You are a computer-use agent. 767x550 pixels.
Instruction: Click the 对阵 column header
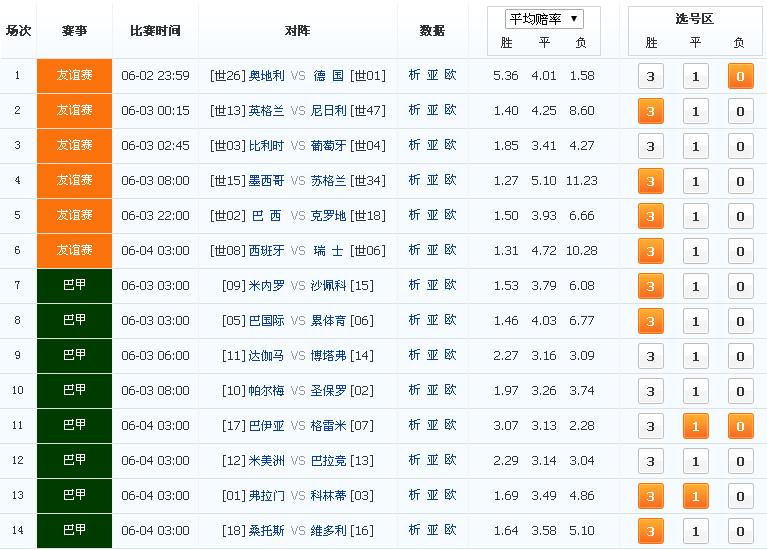click(297, 31)
